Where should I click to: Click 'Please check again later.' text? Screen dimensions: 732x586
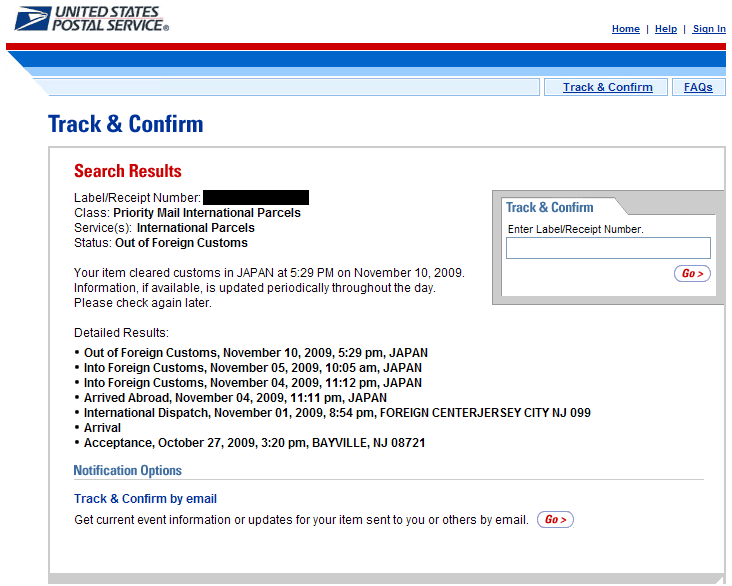tap(143, 303)
